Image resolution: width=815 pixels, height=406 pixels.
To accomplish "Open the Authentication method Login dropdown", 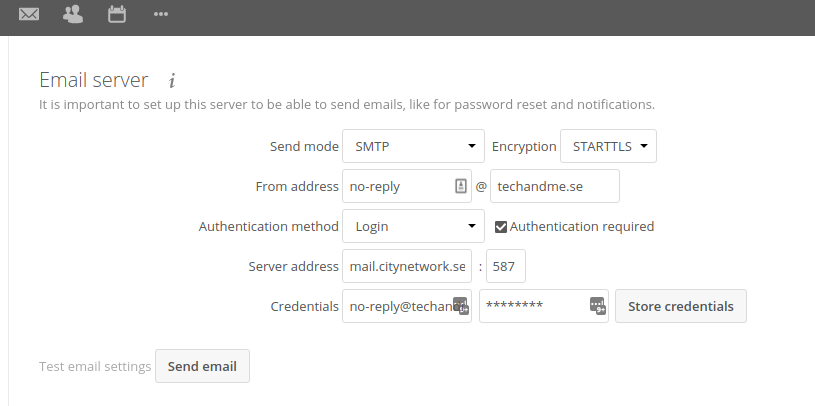I will [413, 226].
